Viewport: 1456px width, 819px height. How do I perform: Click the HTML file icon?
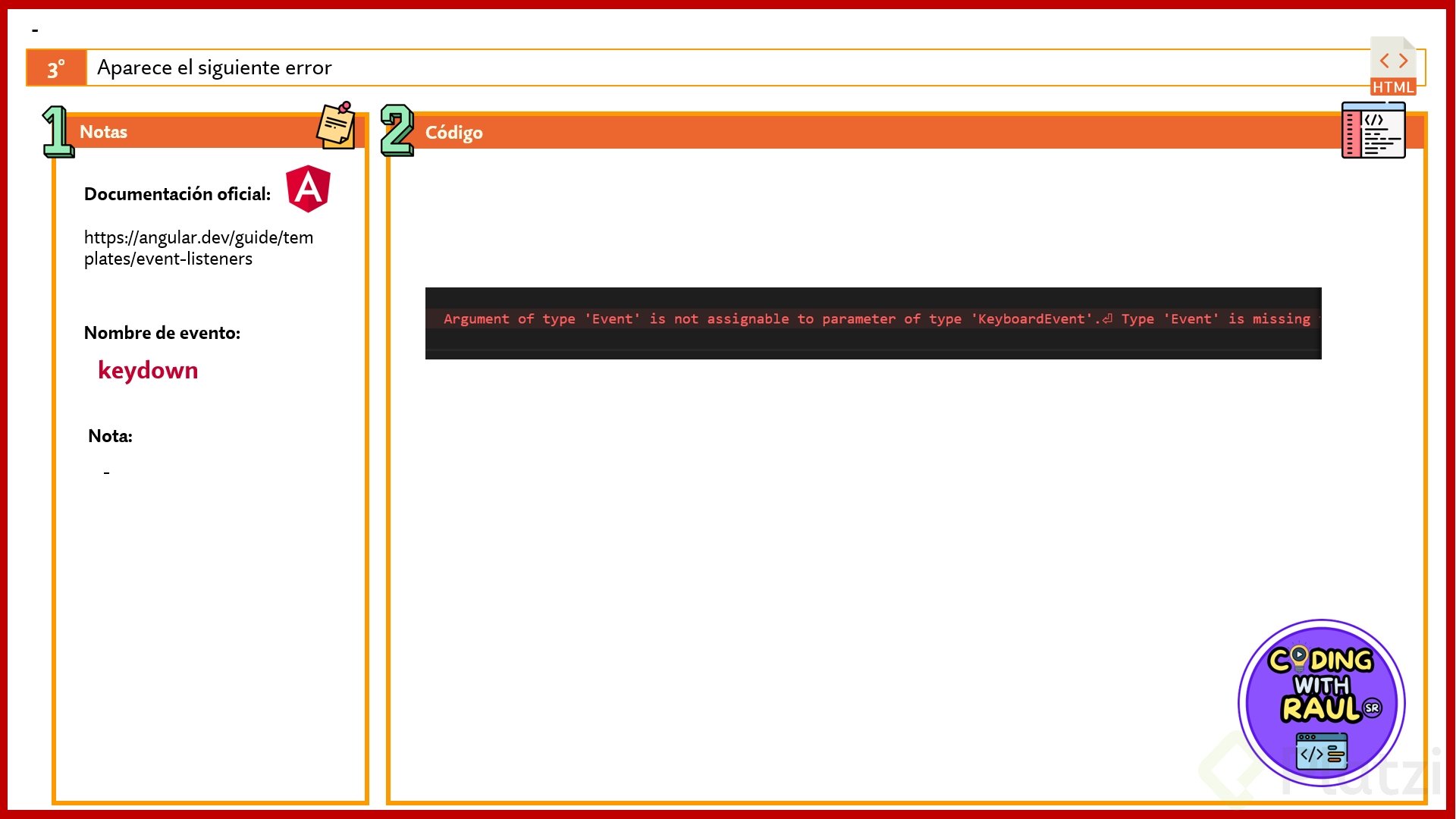click(1393, 66)
